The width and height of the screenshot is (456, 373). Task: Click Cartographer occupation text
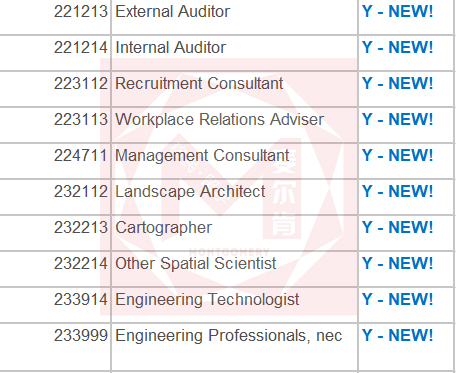[163, 228]
